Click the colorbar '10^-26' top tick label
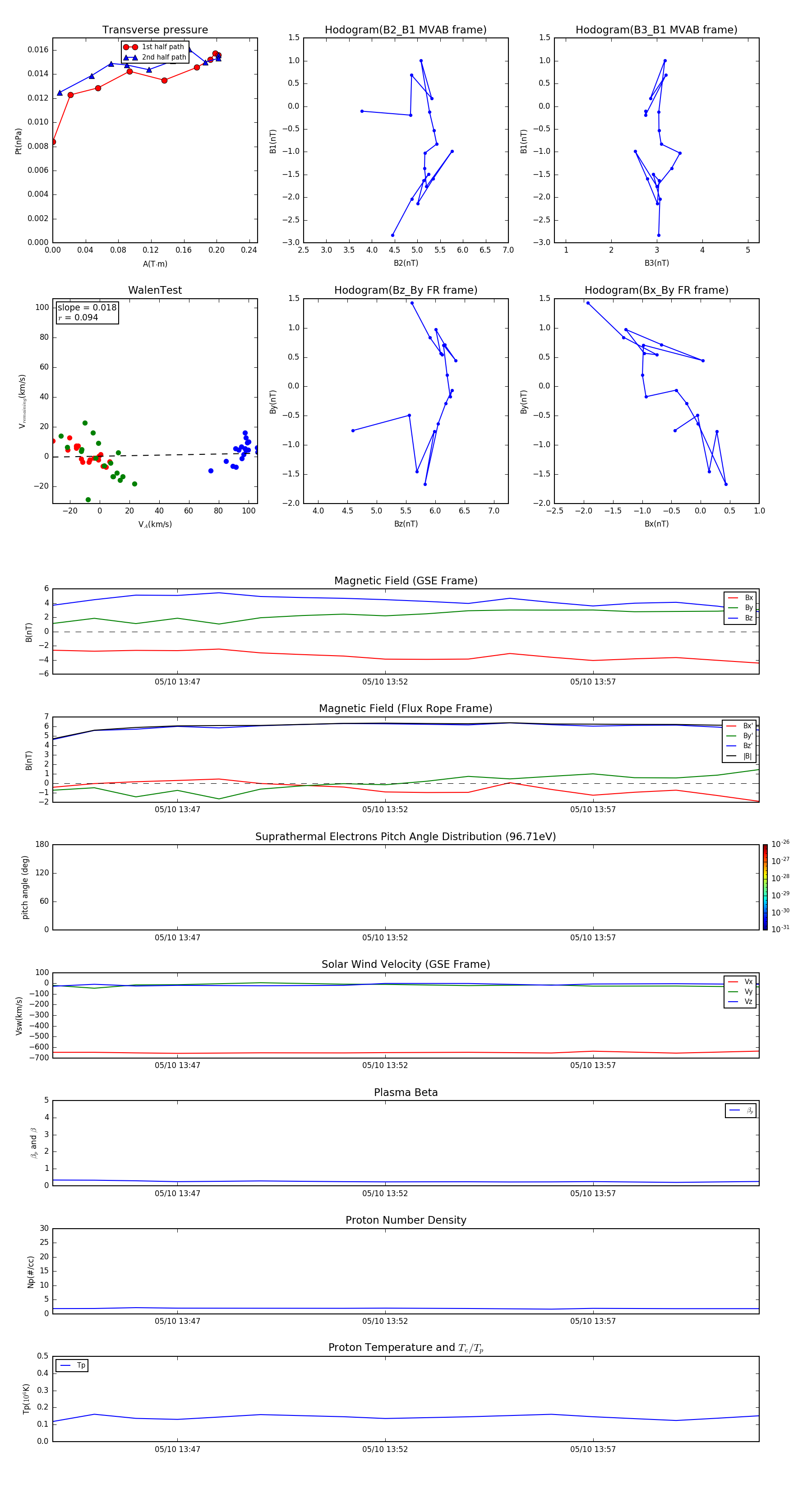This screenshot has height=1489, width=812. click(x=780, y=844)
